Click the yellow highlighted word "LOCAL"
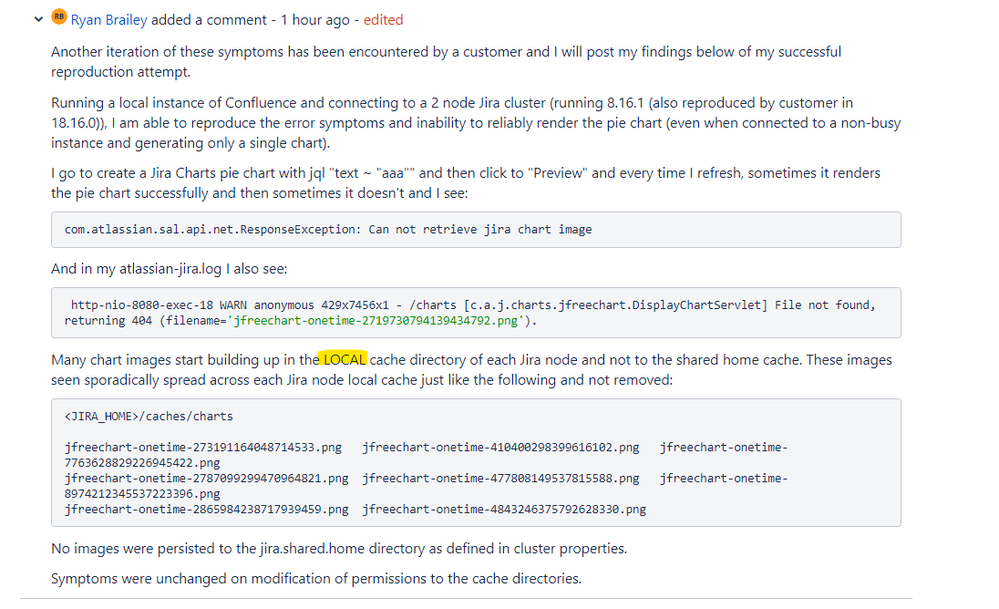Screen dimensions: 999x609 coord(344,360)
